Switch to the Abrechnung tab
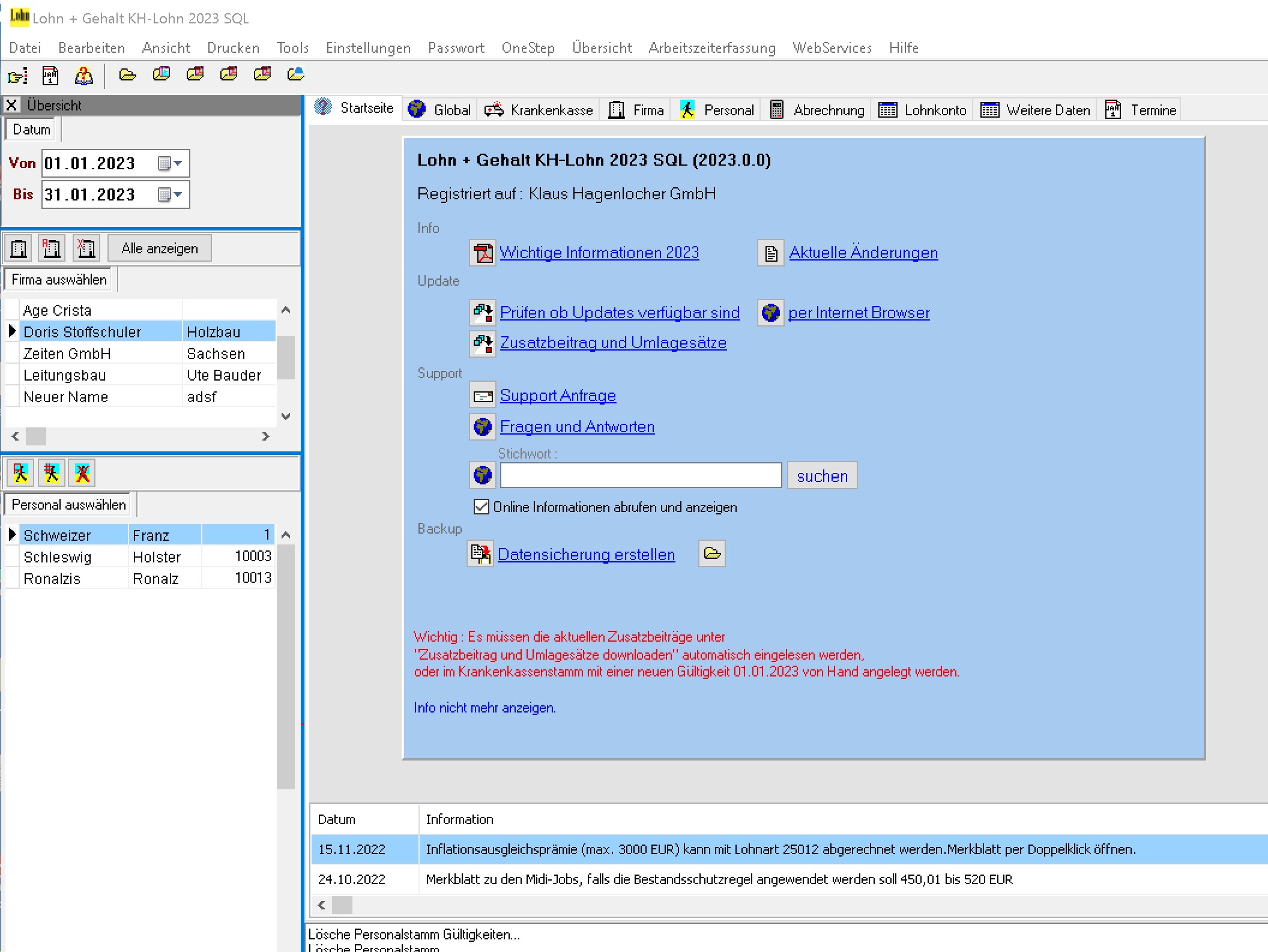Viewport: 1268px width, 952px height. coord(818,110)
